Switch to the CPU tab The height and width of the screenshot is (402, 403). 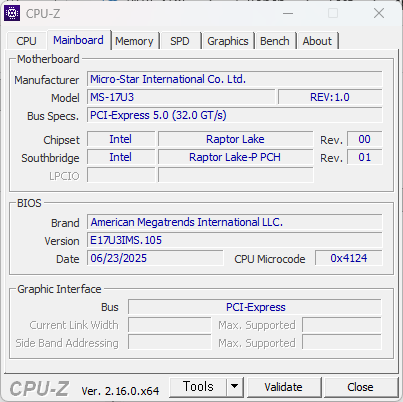[x=26, y=41]
